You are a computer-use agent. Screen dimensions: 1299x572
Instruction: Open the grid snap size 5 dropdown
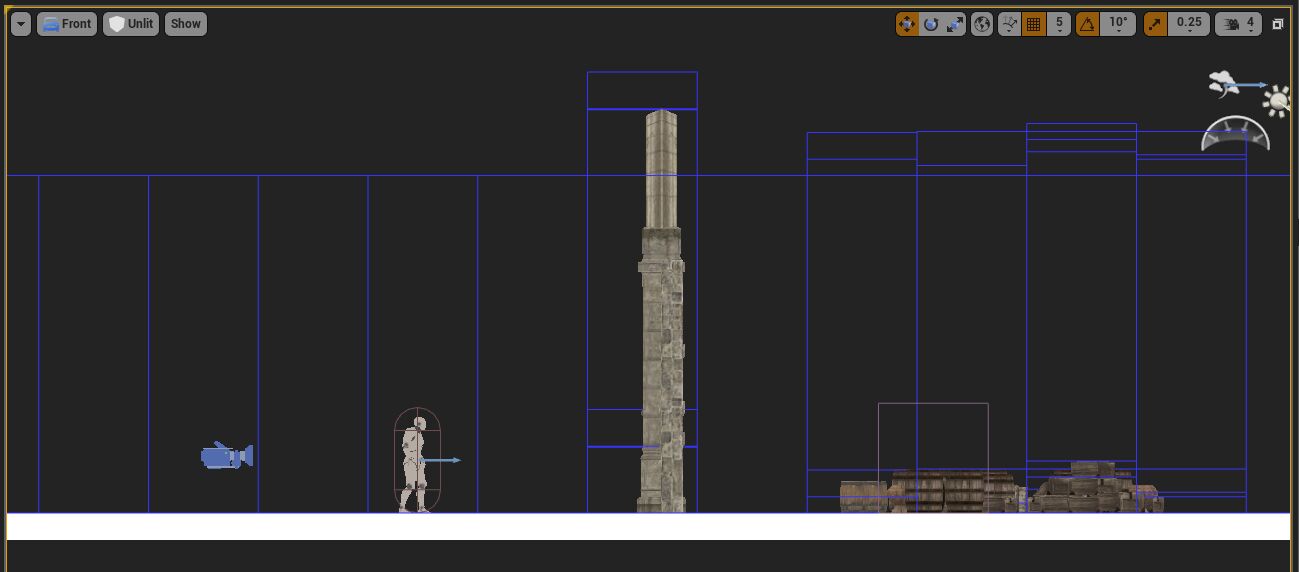1059,24
